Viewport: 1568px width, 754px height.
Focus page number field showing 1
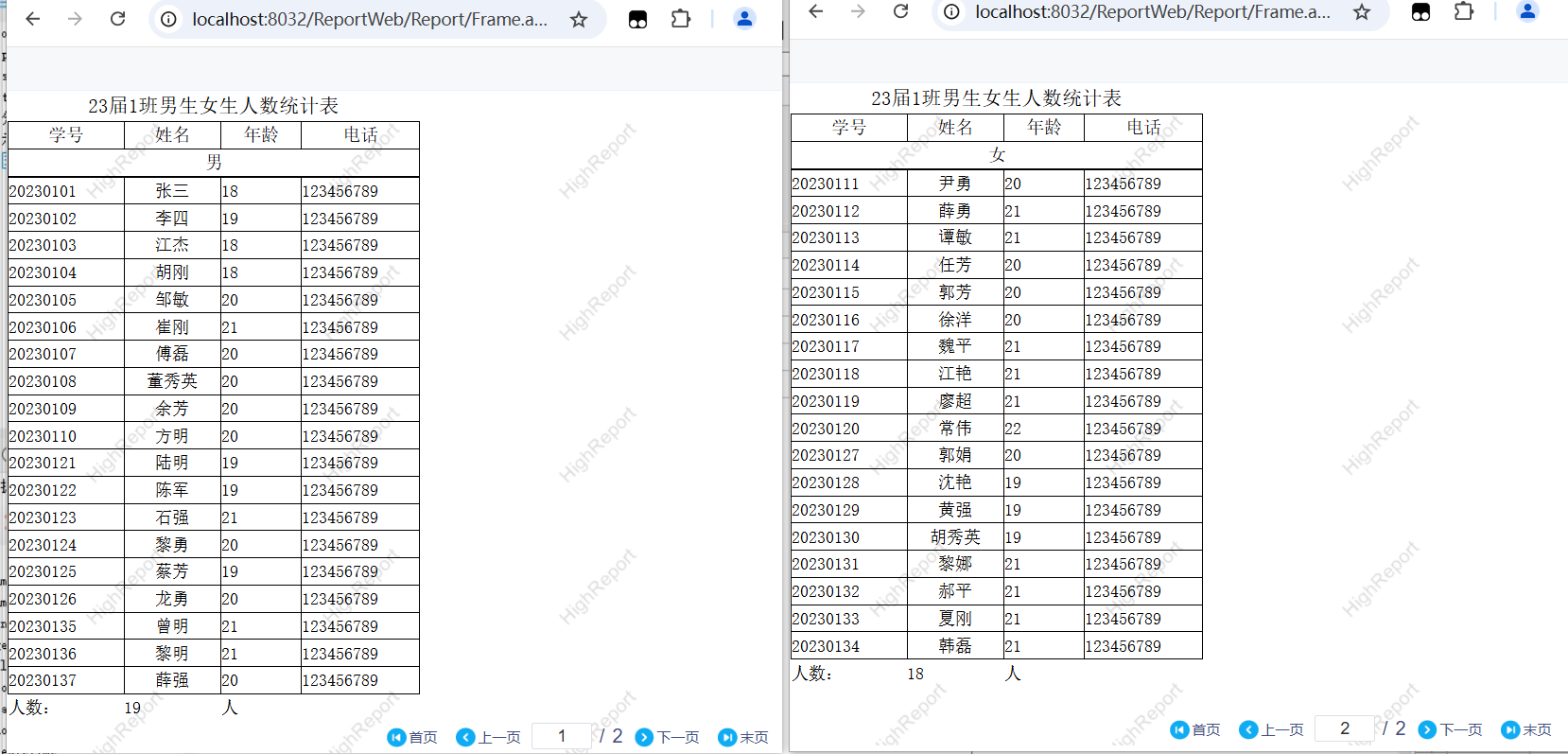[x=562, y=736]
